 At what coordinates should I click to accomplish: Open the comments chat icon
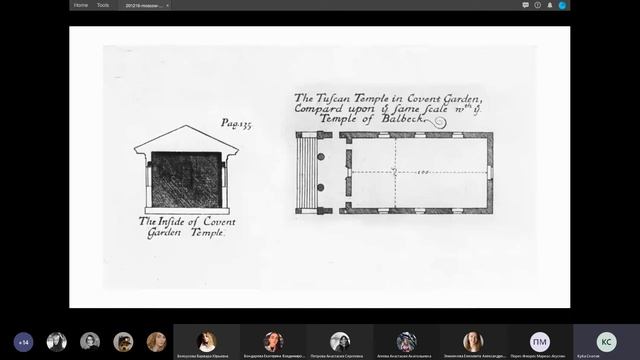click(x=525, y=5)
